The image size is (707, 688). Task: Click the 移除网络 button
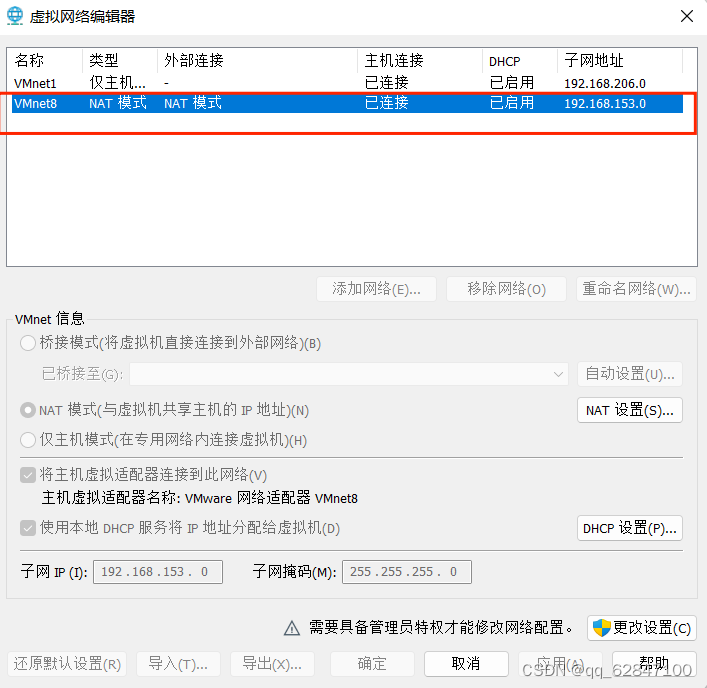pyautogui.click(x=506, y=289)
